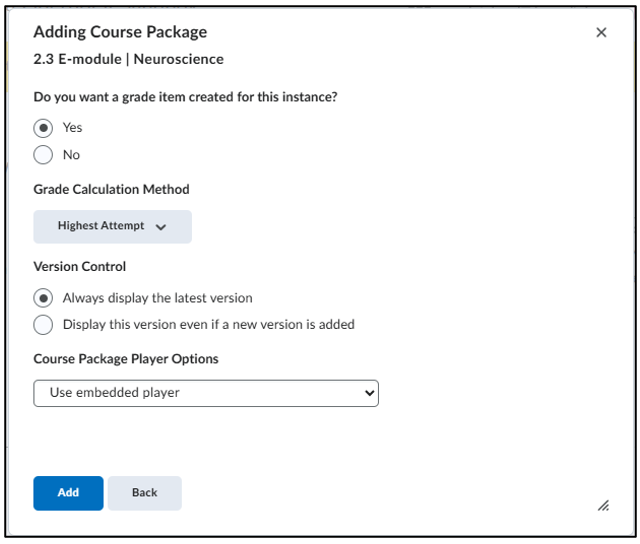Click the grade item question text
The image size is (640, 544).
click(185, 97)
